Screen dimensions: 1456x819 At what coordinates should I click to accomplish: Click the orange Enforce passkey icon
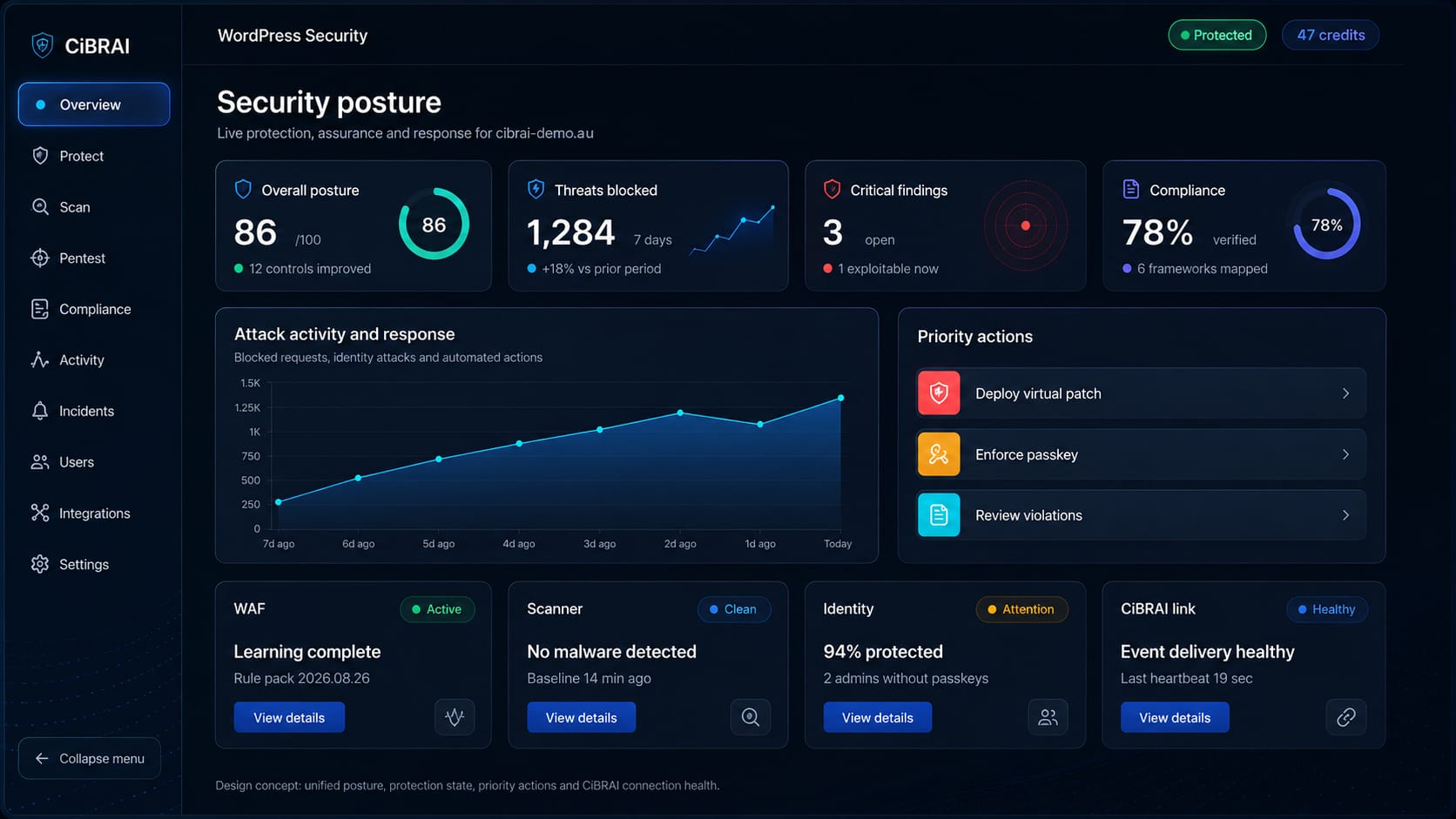(939, 454)
